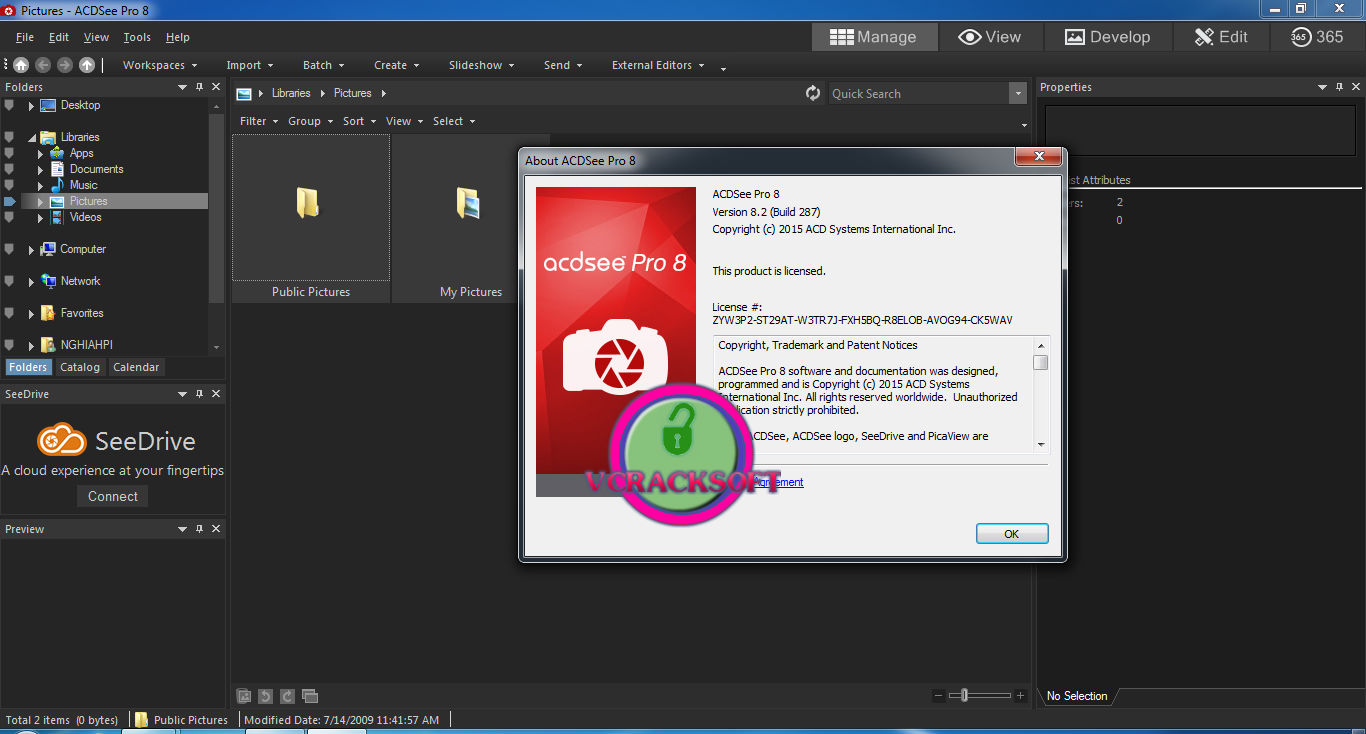
Task: Click the pictures icon at the start of the breadcrumb
Action: (x=244, y=93)
